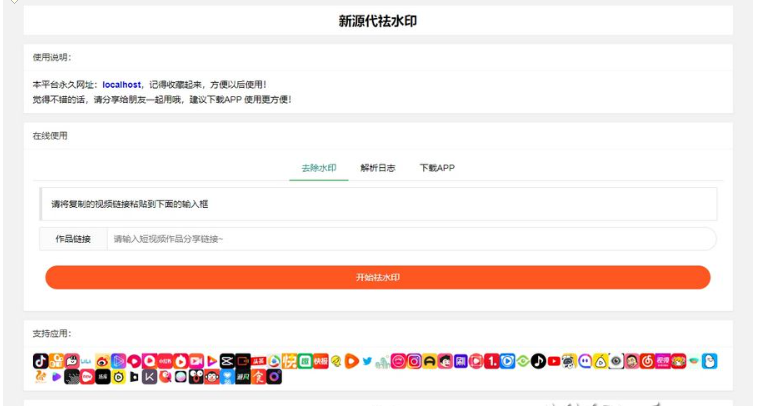Open the 解析日志 tab
Screen dimensions: 764x406
coord(378,168)
